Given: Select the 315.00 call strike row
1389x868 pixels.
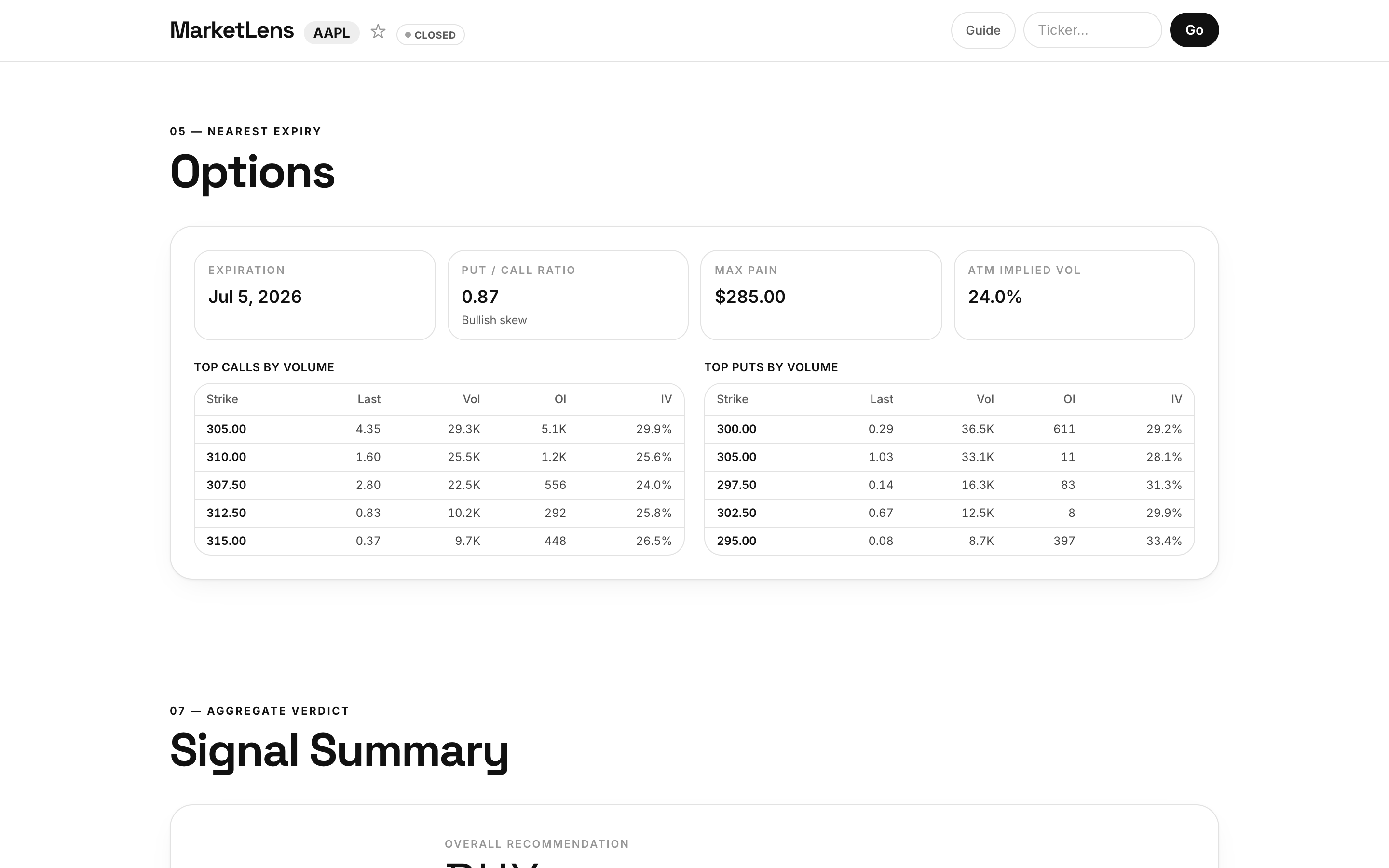Looking at the screenshot, I should tap(439, 541).
